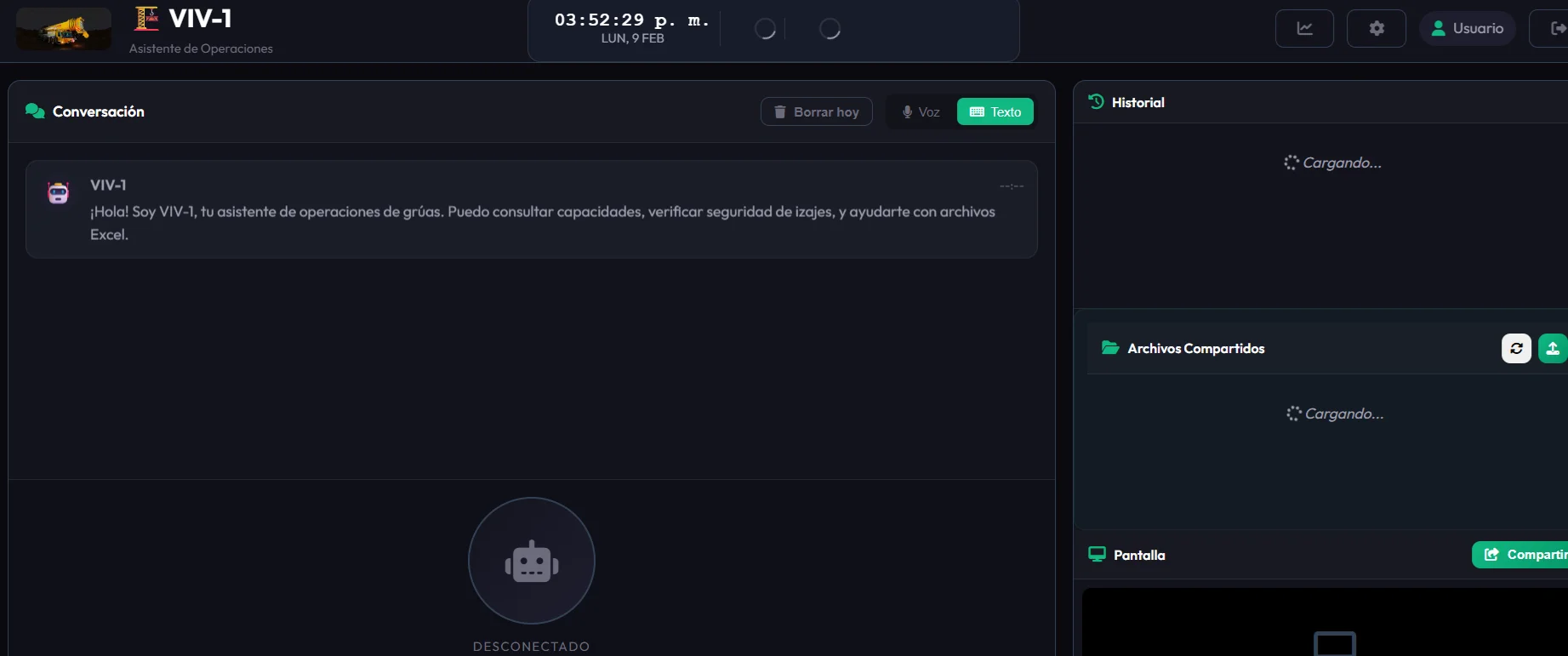The width and height of the screenshot is (1568, 656).
Task: Click the VIV-1 bot avatar in message
Action: (x=58, y=194)
